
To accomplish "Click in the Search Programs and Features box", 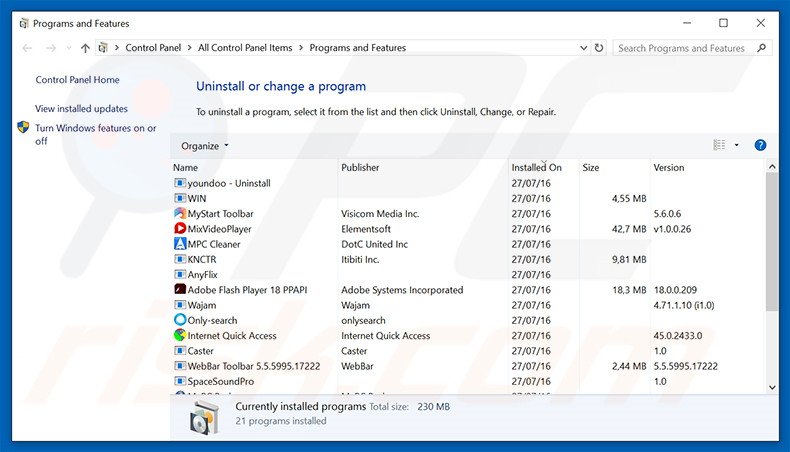I will coord(681,48).
